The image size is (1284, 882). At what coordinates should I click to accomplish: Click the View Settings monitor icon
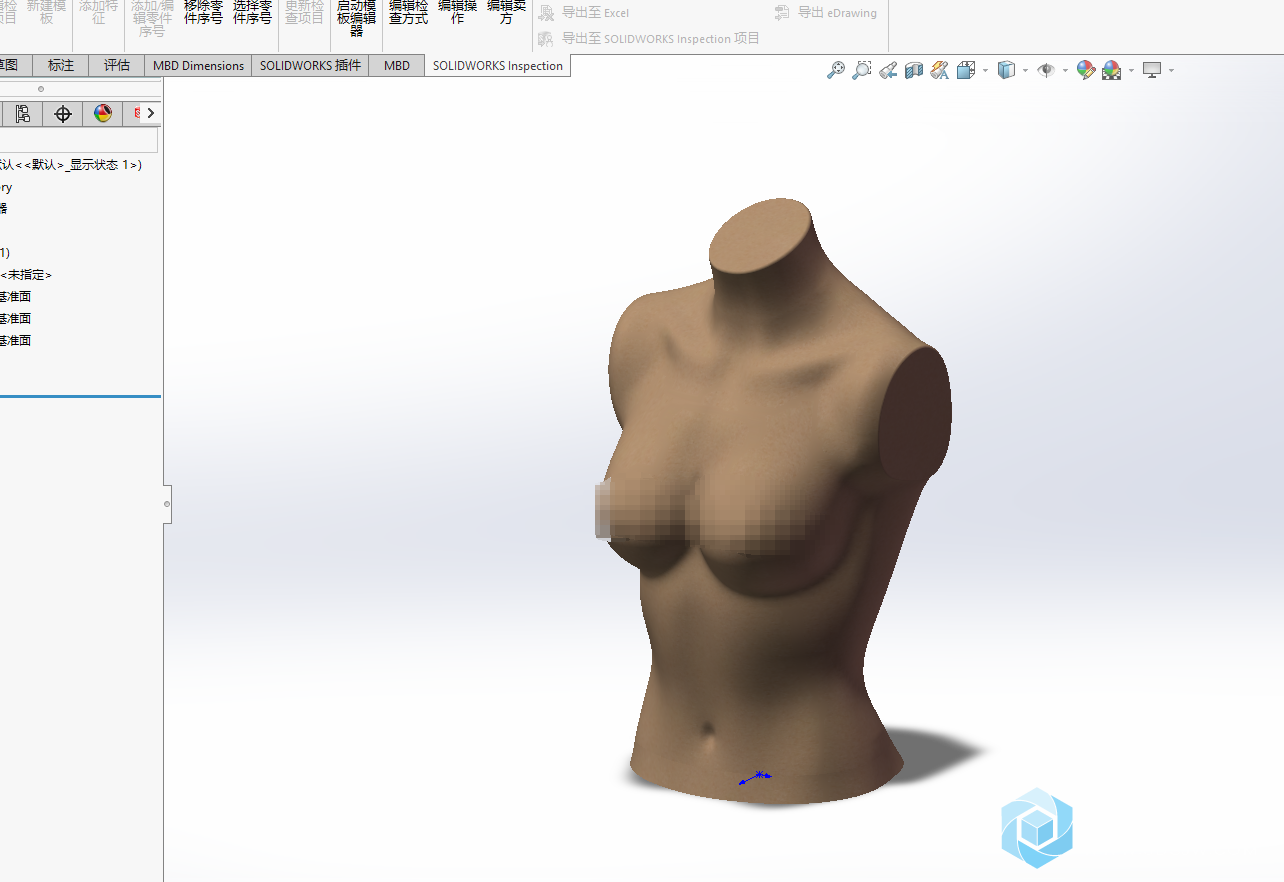1152,70
